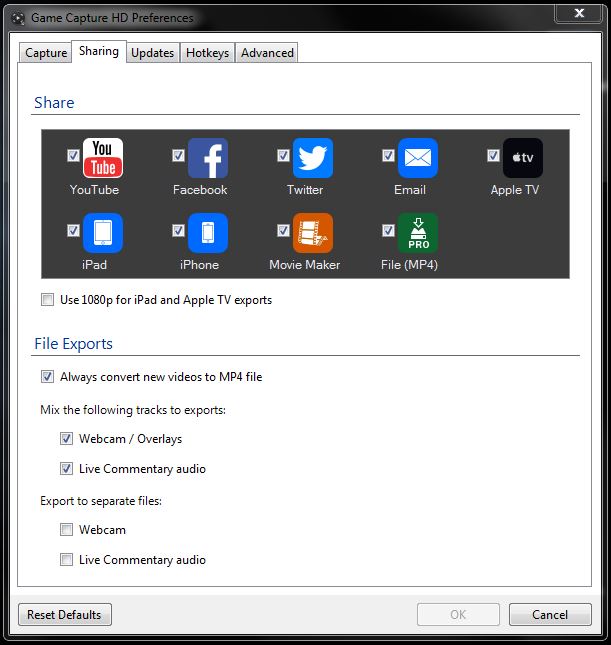Click the iPhone share icon
This screenshot has width=611, height=645.
pyautogui.click(x=207, y=233)
